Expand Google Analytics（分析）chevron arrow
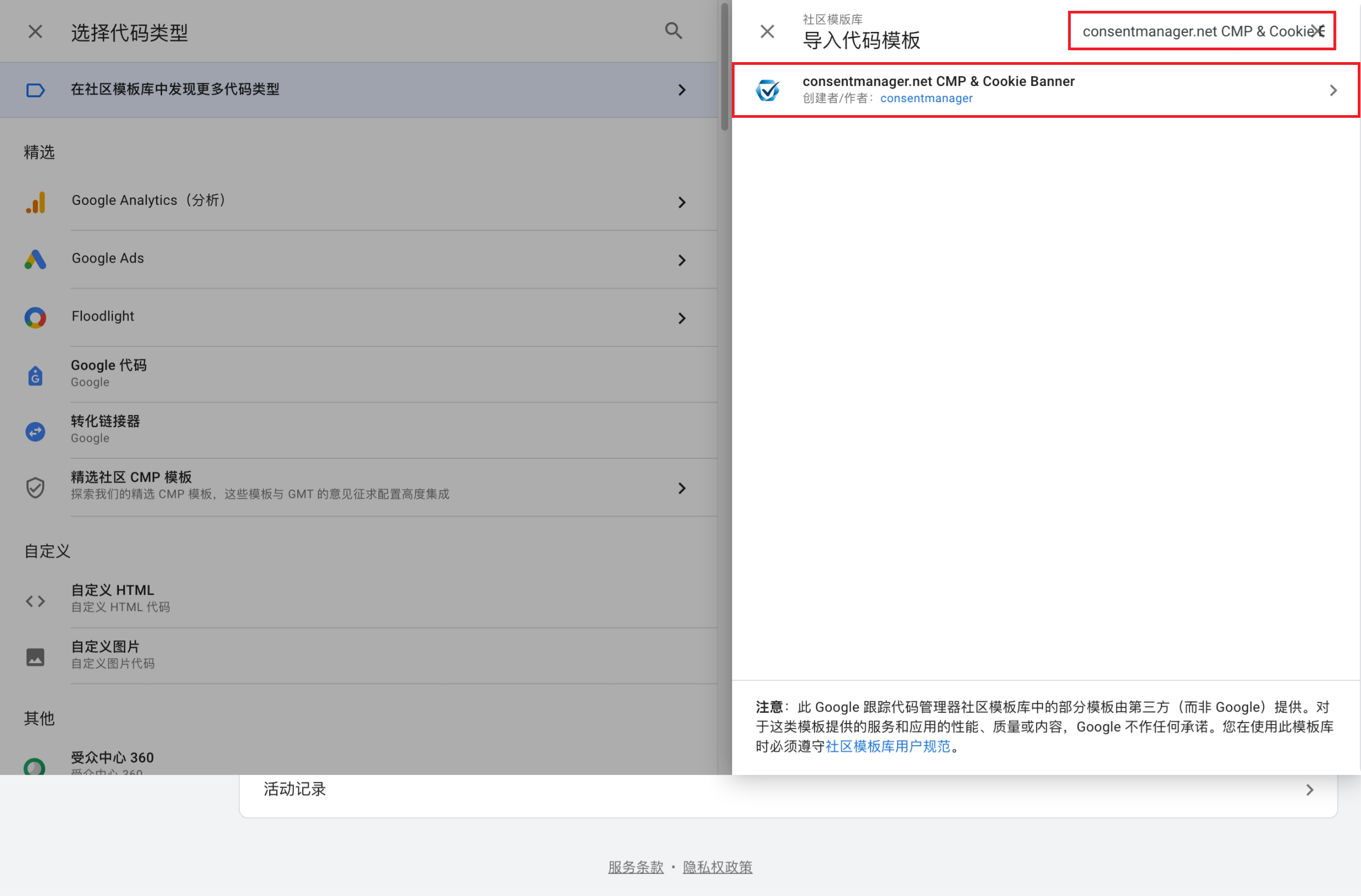The height and width of the screenshot is (896, 1361). [x=682, y=203]
